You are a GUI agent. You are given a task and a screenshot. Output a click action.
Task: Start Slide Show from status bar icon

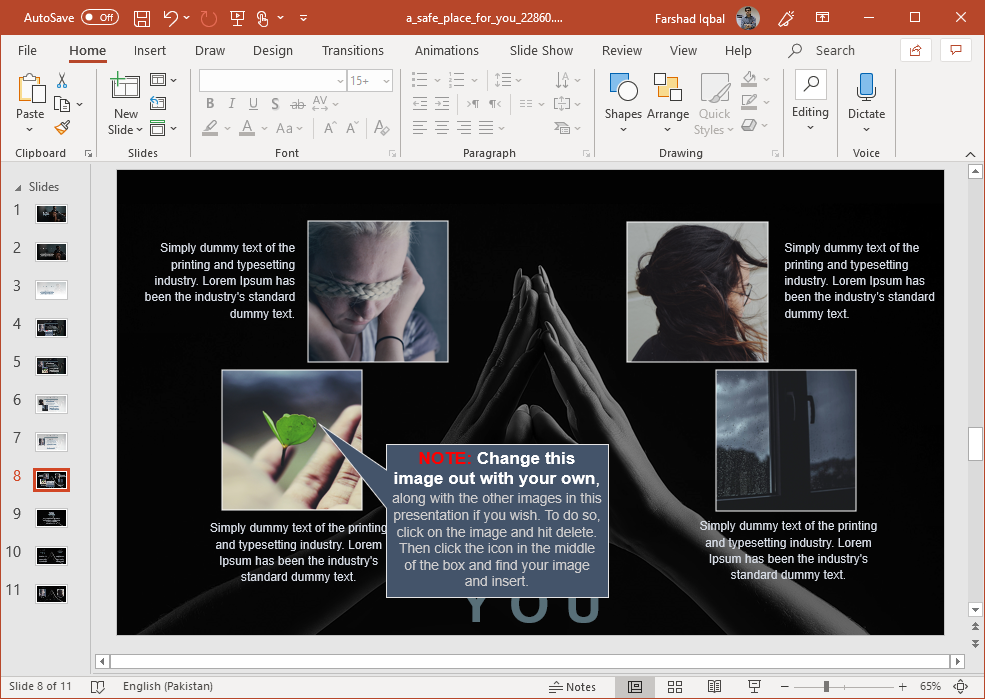pyautogui.click(x=754, y=687)
